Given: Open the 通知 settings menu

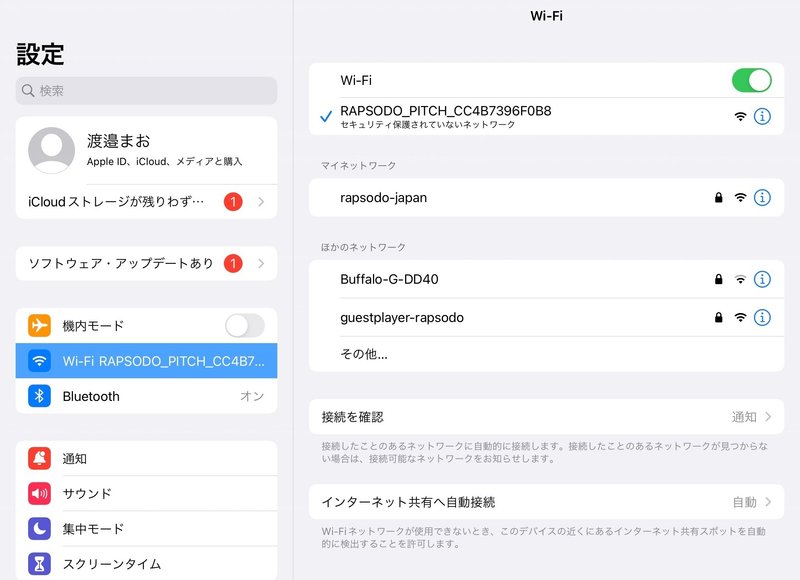Looking at the screenshot, I should (x=146, y=458).
